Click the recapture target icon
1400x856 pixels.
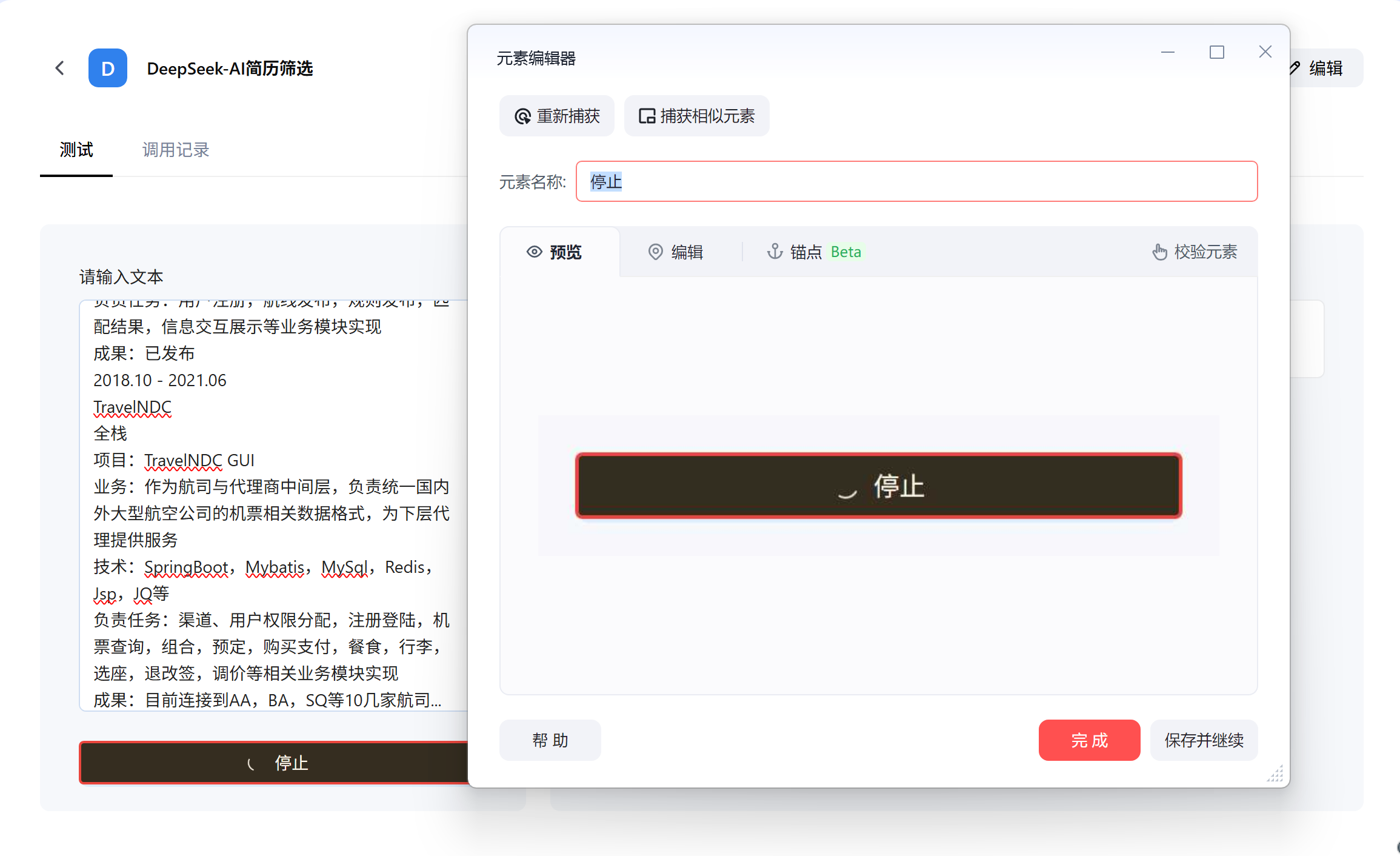coord(522,116)
